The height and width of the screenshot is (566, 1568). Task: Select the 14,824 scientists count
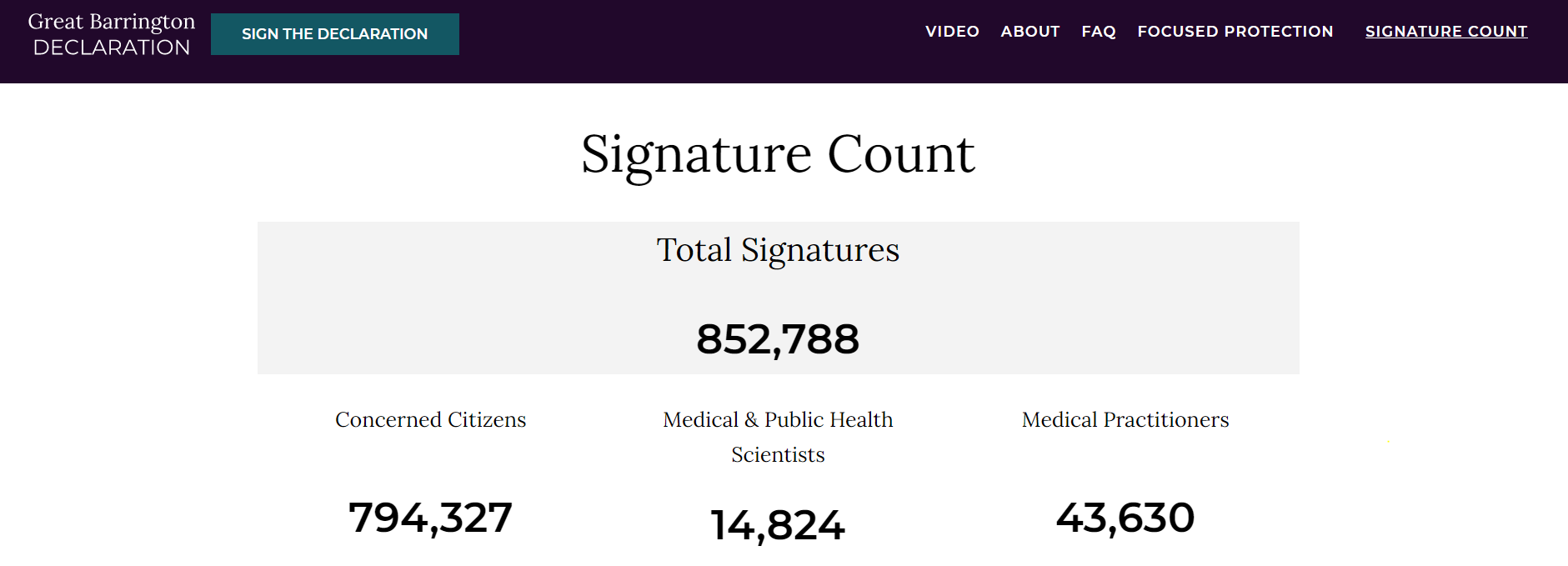777,525
